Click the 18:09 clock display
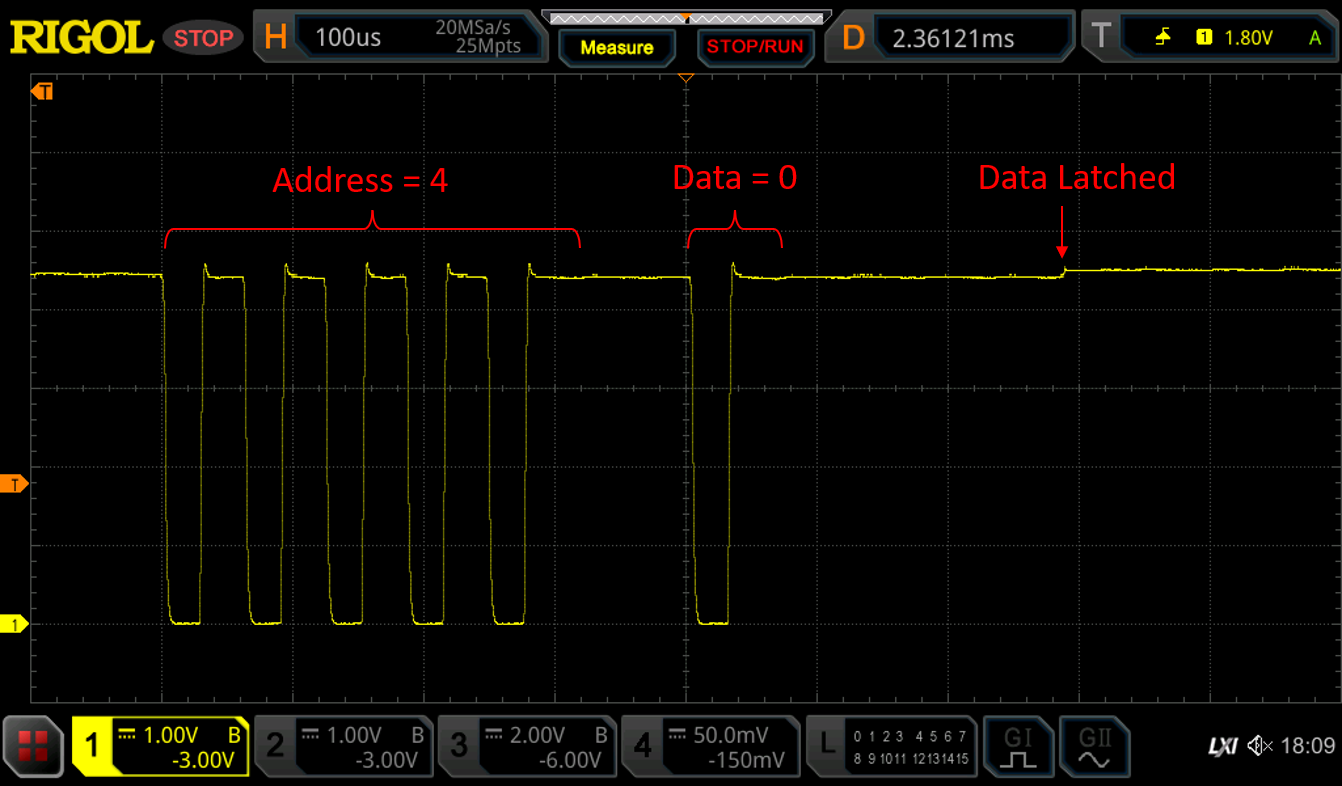Image resolution: width=1342 pixels, height=786 pixels. click(1307, 746)
